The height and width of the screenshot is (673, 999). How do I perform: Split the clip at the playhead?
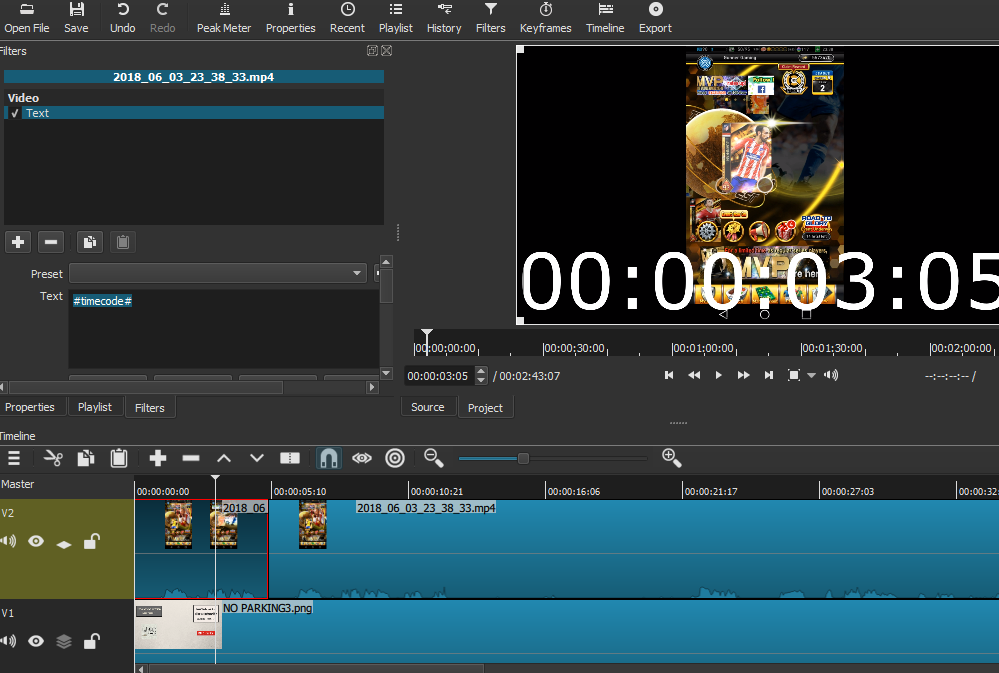(290, 458)
